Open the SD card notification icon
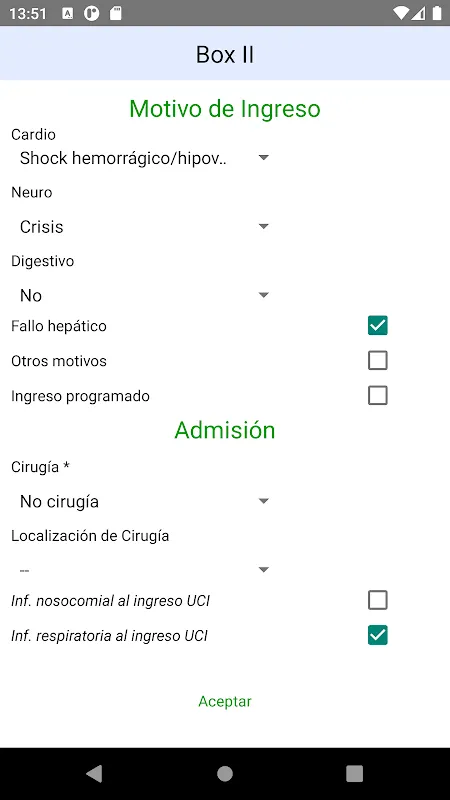This screenshot has width=450, height=800. [116, 13]
